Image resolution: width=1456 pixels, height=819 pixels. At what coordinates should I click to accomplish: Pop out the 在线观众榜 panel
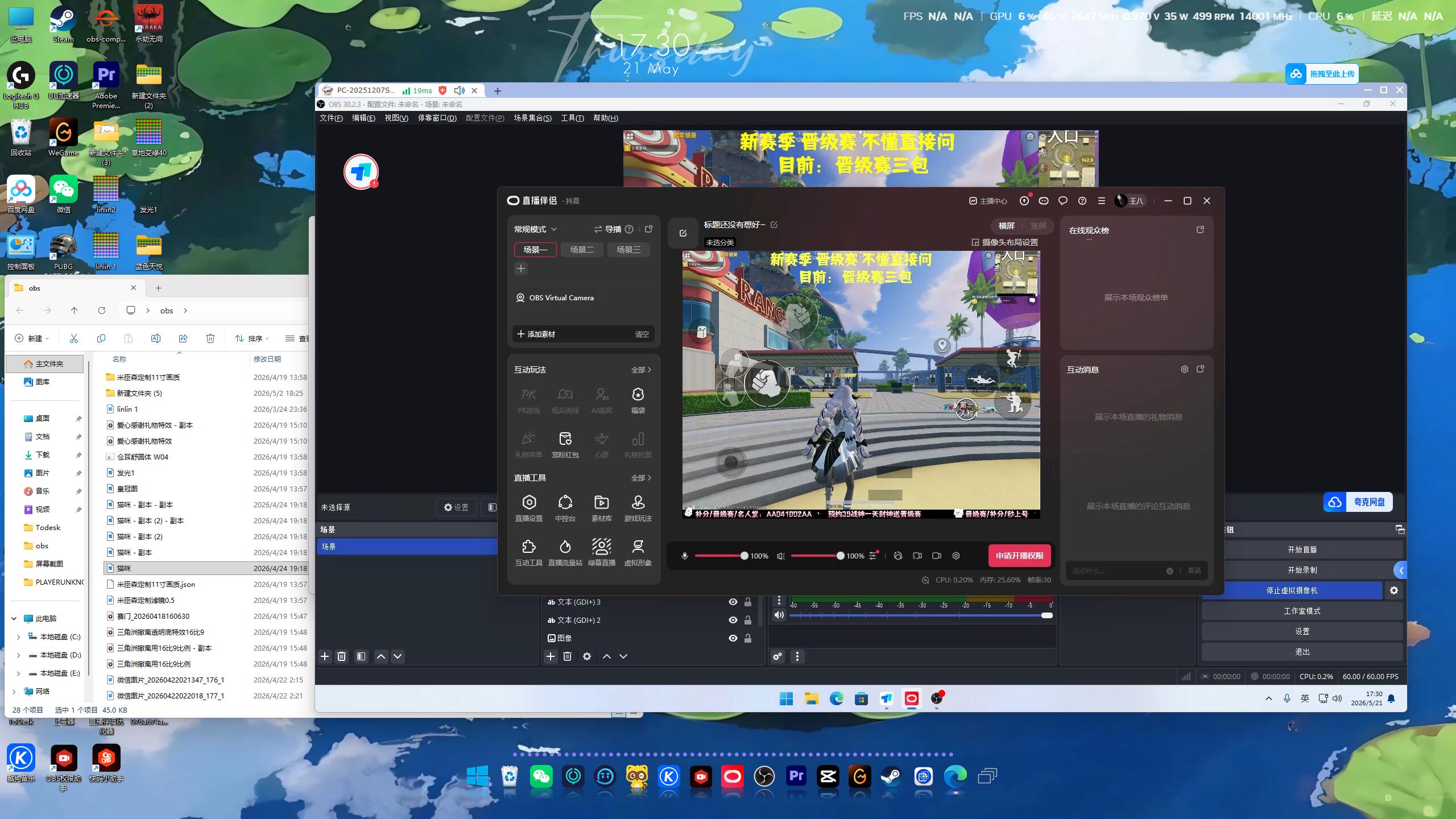(1200, 230)
